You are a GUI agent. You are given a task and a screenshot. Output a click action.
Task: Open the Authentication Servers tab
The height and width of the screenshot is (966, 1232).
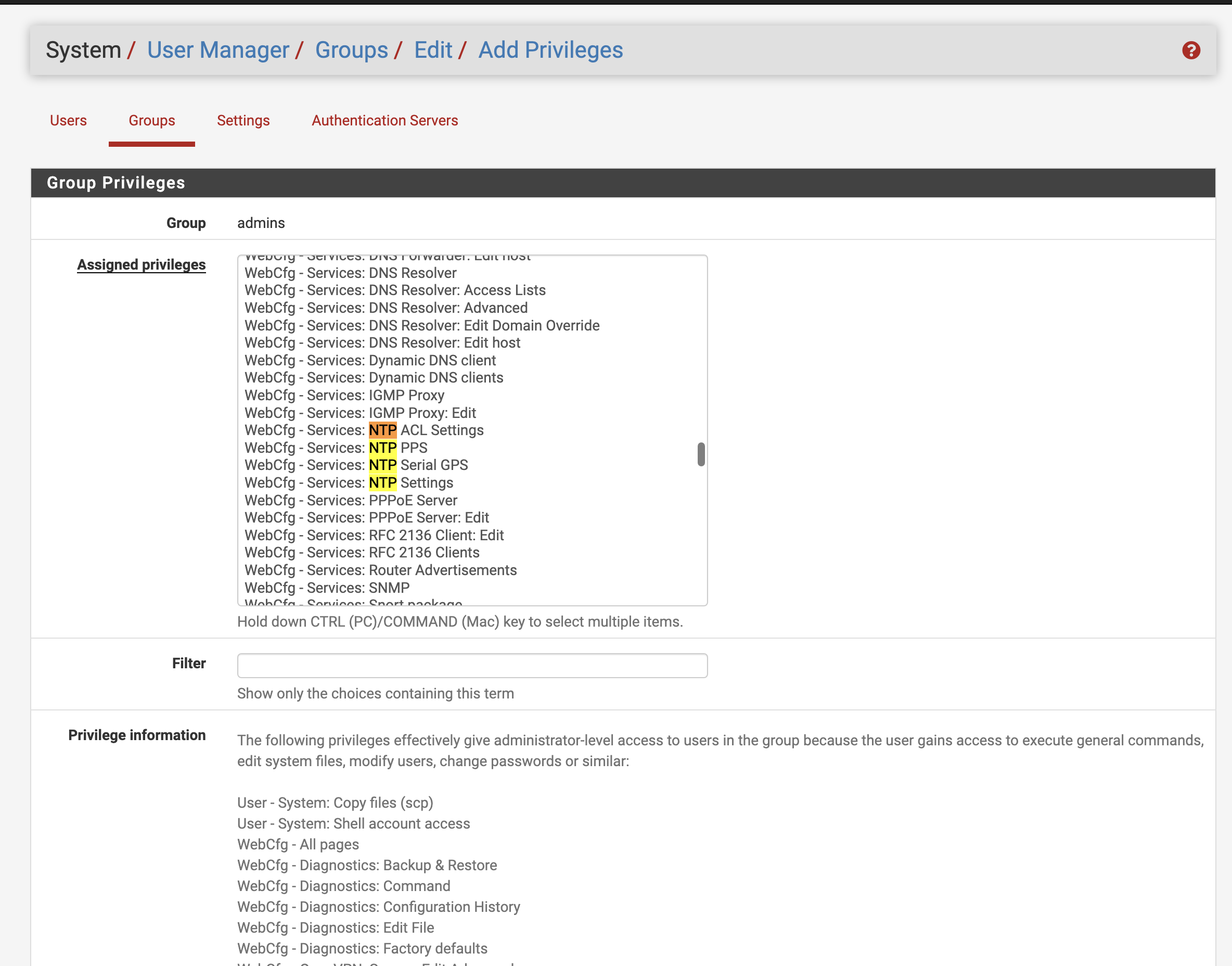384,120
